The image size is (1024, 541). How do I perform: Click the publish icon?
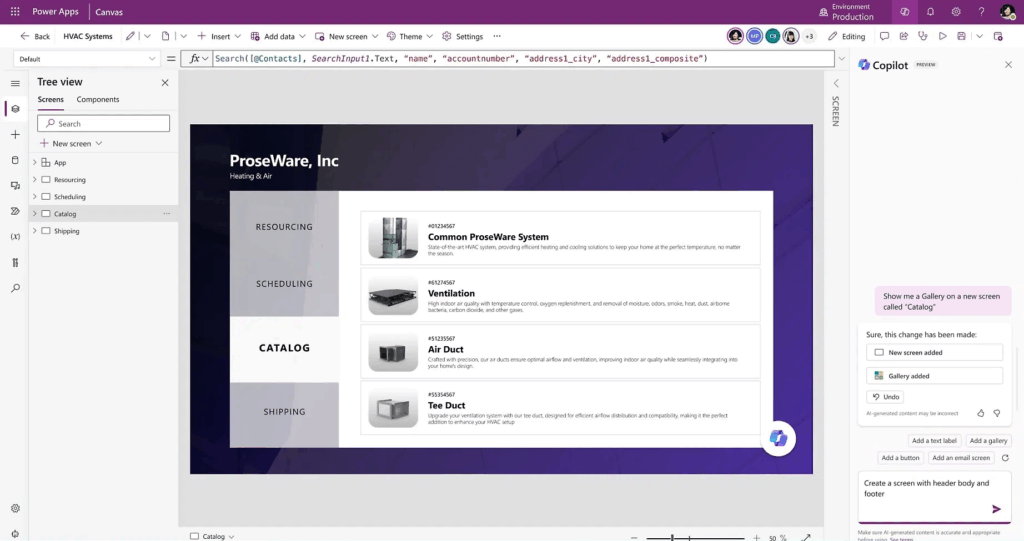point(998,37)
